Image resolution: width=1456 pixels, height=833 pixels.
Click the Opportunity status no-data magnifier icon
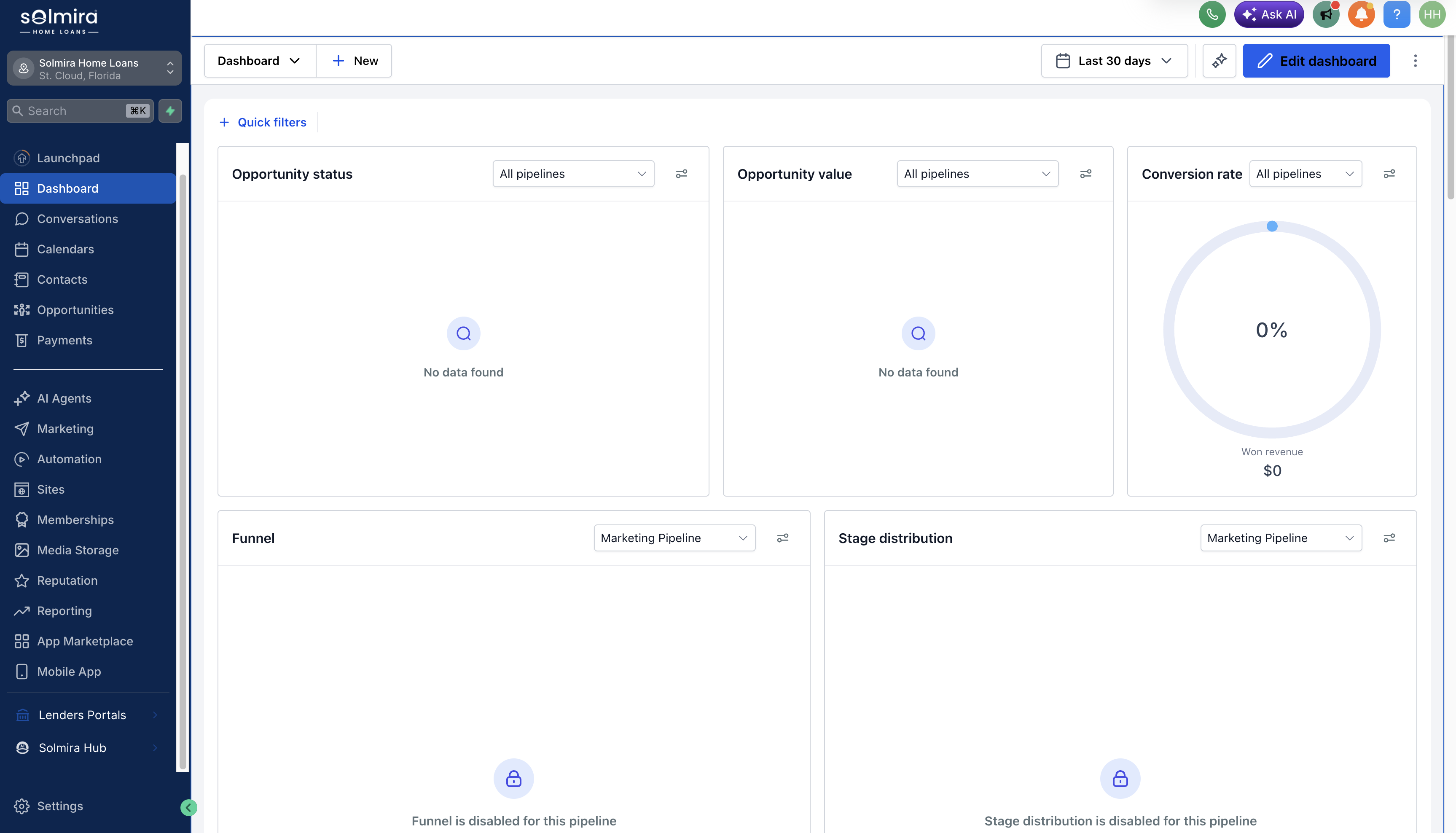click(463, 333)
